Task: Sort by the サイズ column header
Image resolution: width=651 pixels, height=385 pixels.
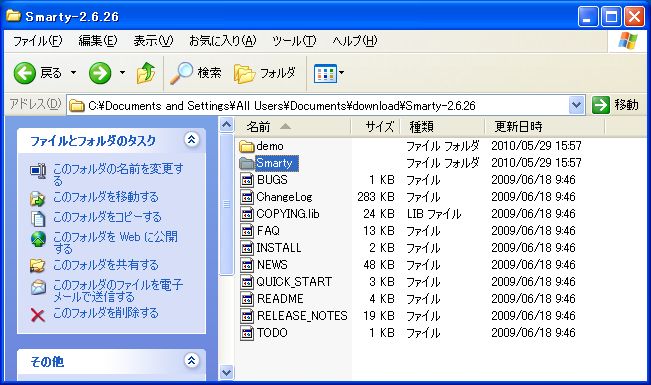Action: tap(376, 127)
